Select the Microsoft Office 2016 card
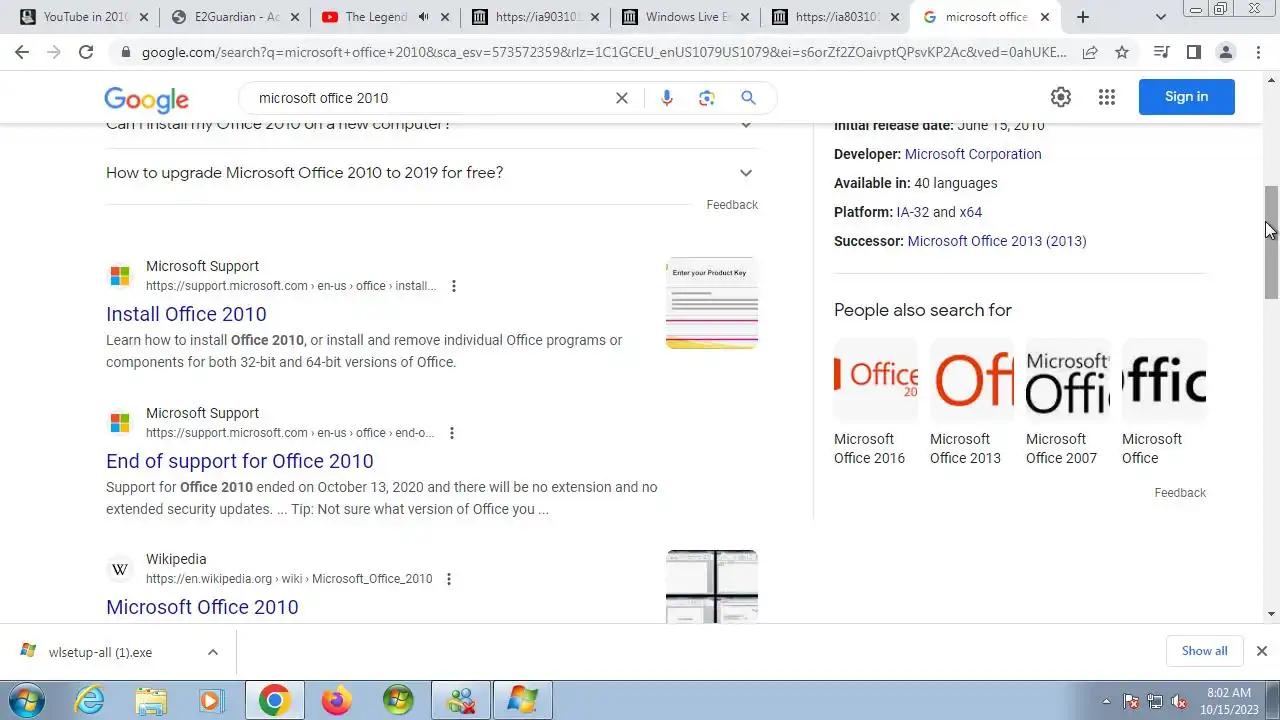The height and width of the screenshot is (720, 1280). point(875,402)
